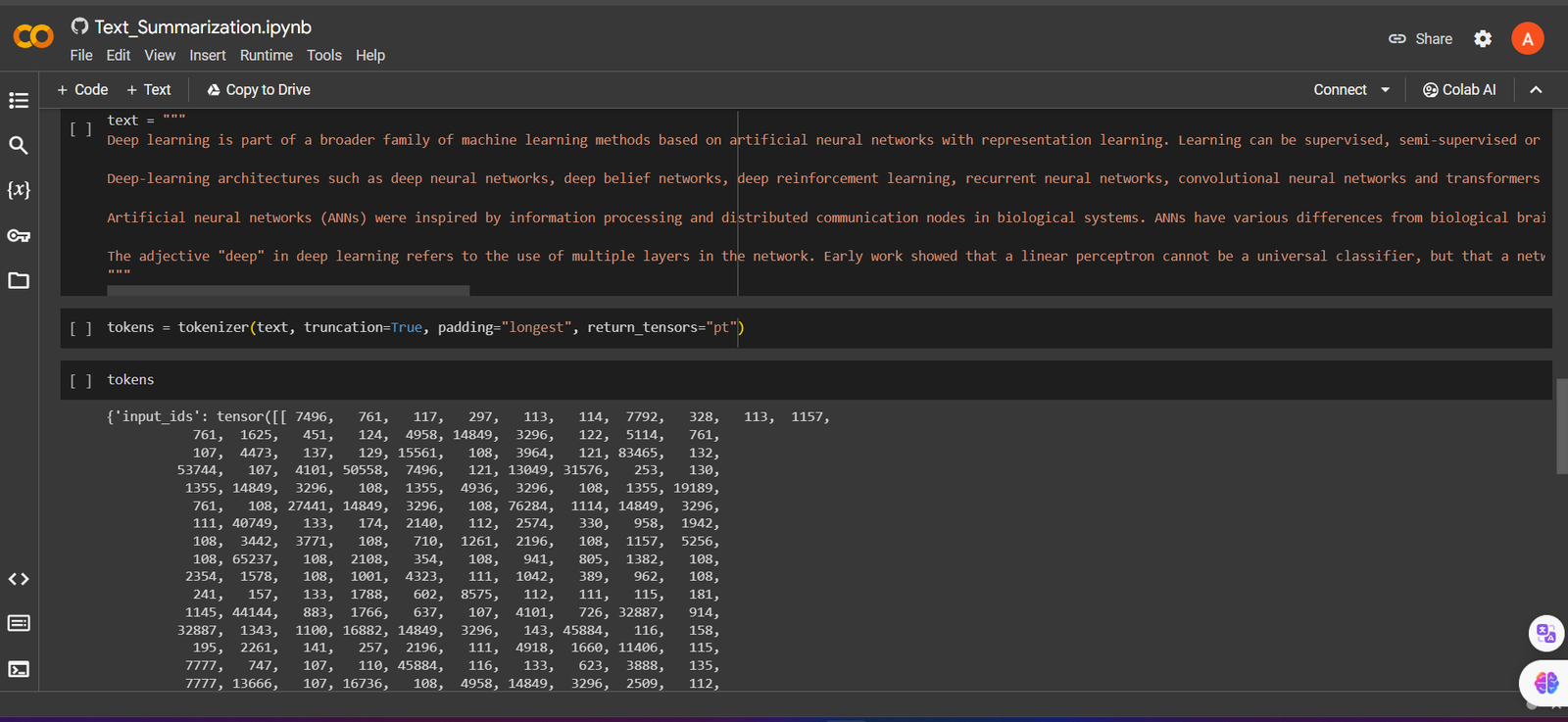Run the cell starting with text = """
Screen dimensions: 1568x722
80,128
